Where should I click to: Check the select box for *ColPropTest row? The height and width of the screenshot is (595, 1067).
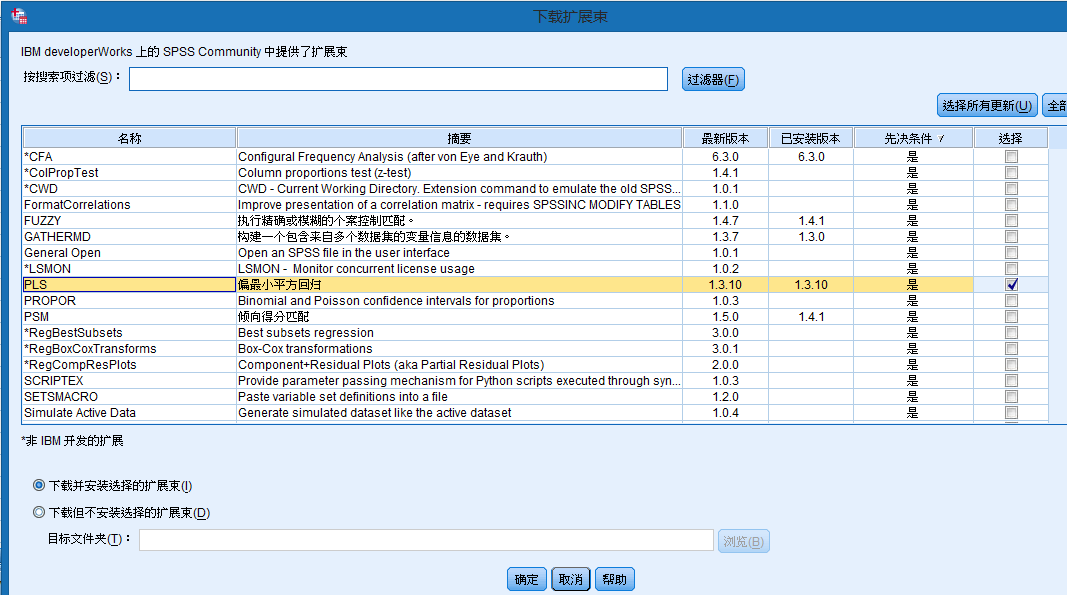point(1011,173)
